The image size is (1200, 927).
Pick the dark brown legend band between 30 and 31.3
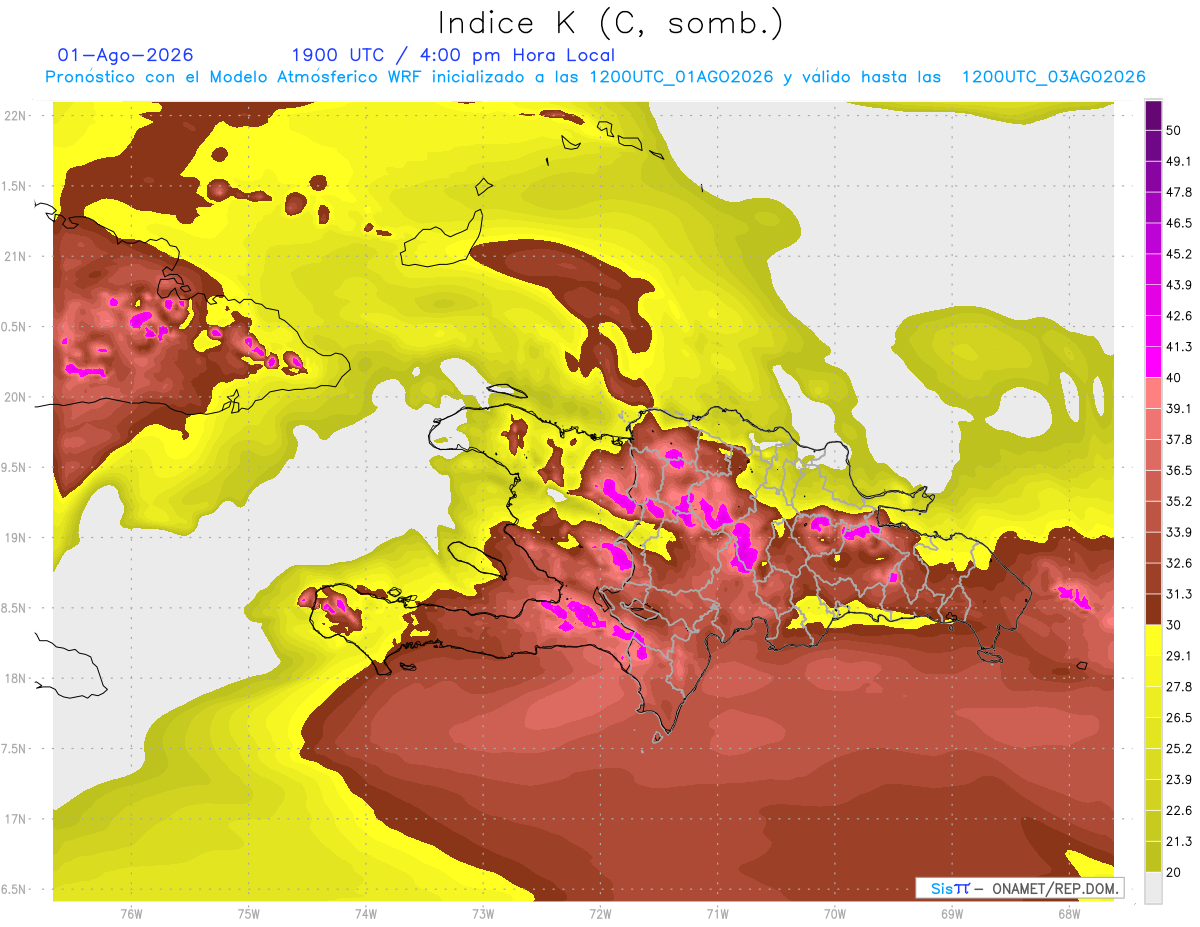pyautogui.click(x=1153, y=609)
